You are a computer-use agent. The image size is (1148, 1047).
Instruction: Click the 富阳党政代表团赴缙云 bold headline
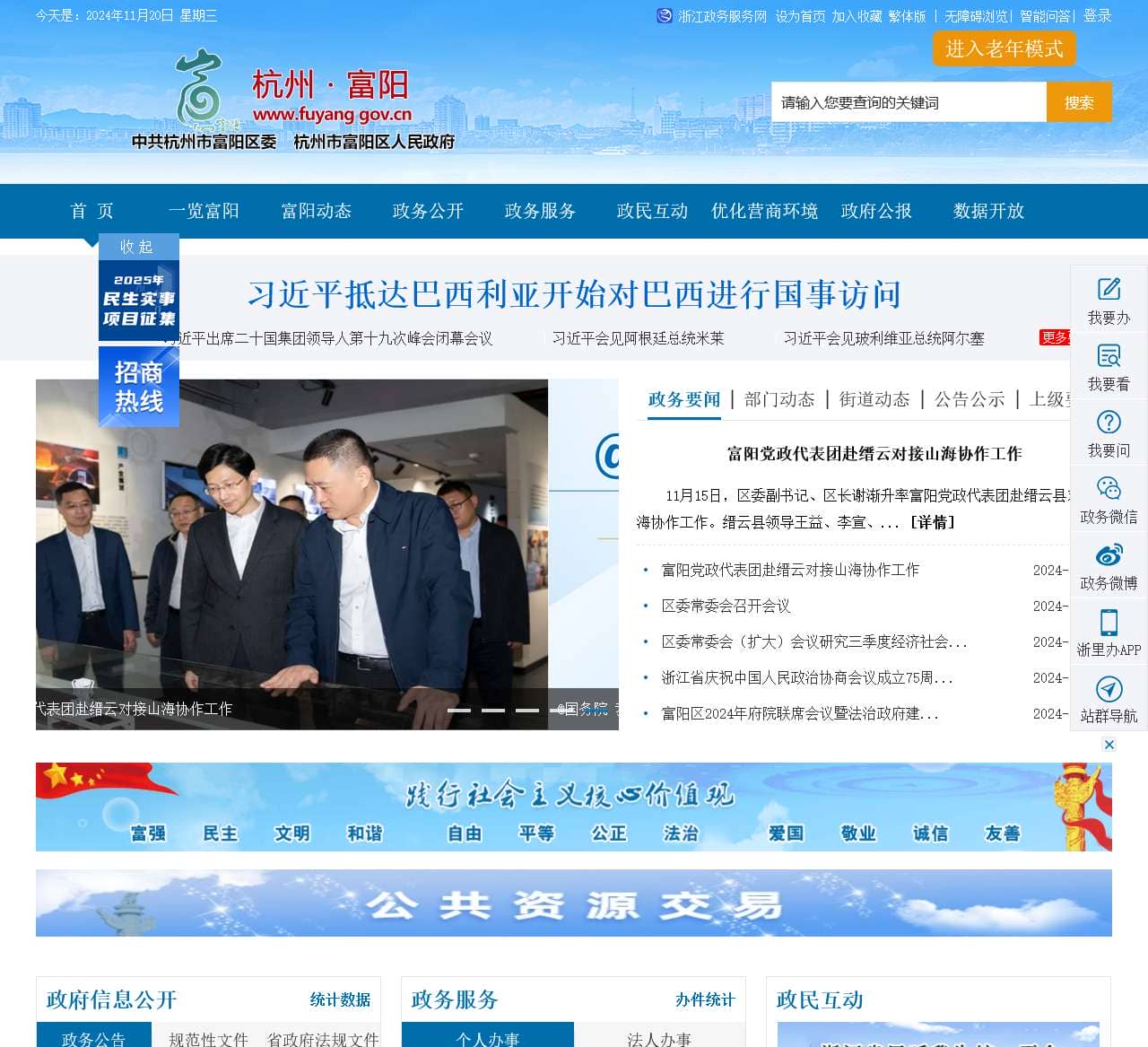(x=874, y=454)
